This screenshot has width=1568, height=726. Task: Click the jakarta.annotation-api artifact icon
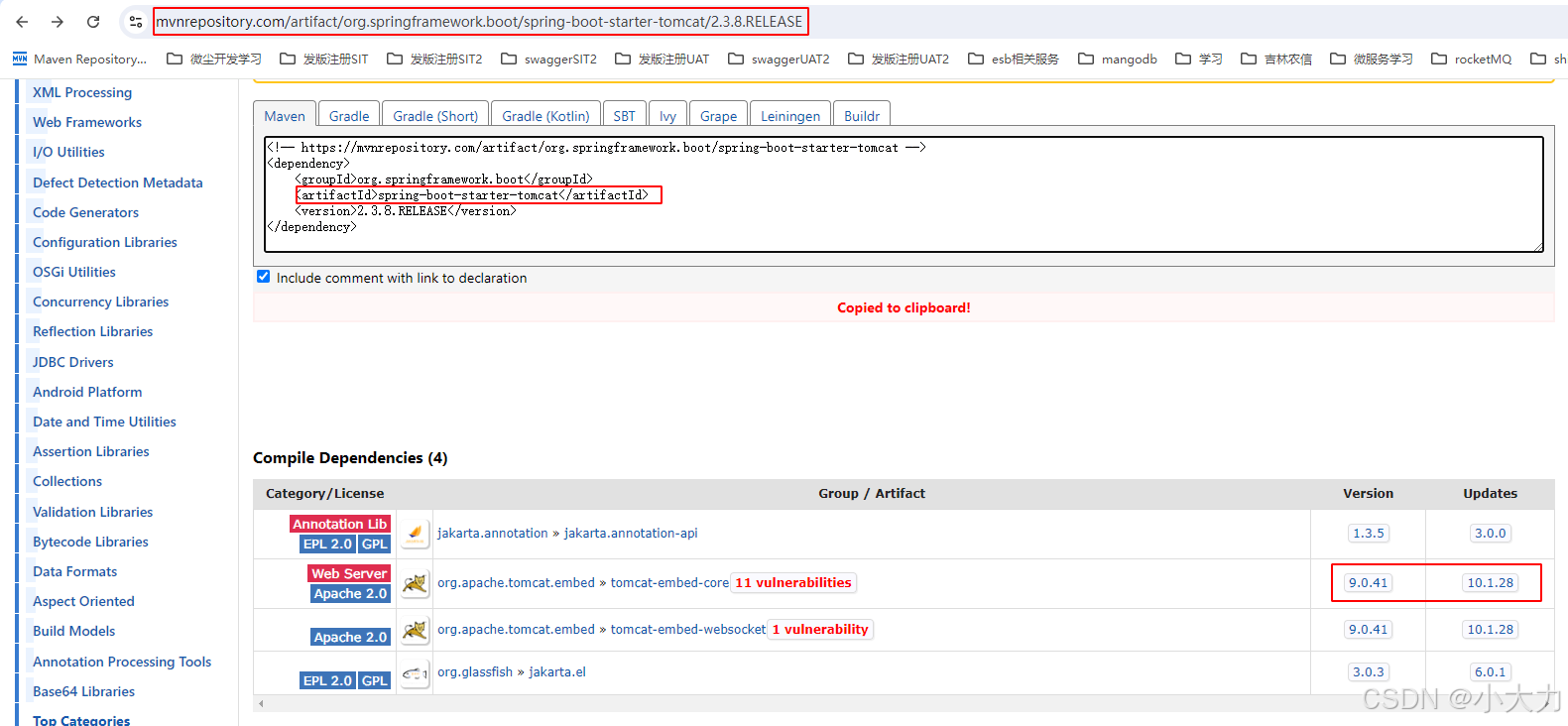coord(415,534)
